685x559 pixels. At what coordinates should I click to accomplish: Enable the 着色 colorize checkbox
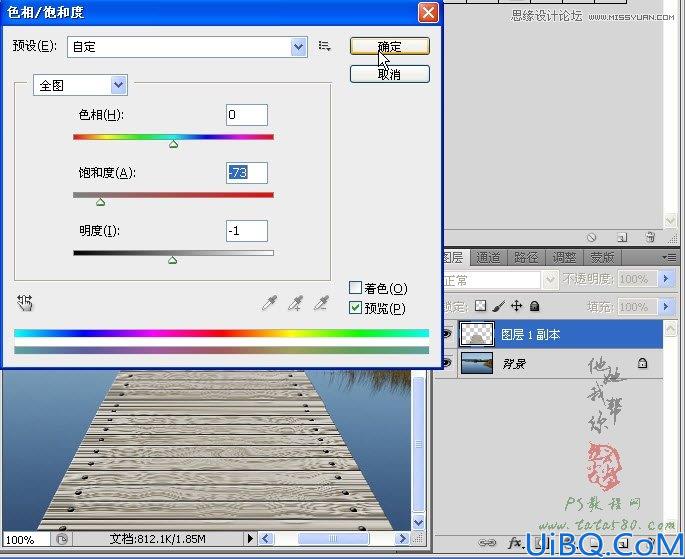[356, 288]
